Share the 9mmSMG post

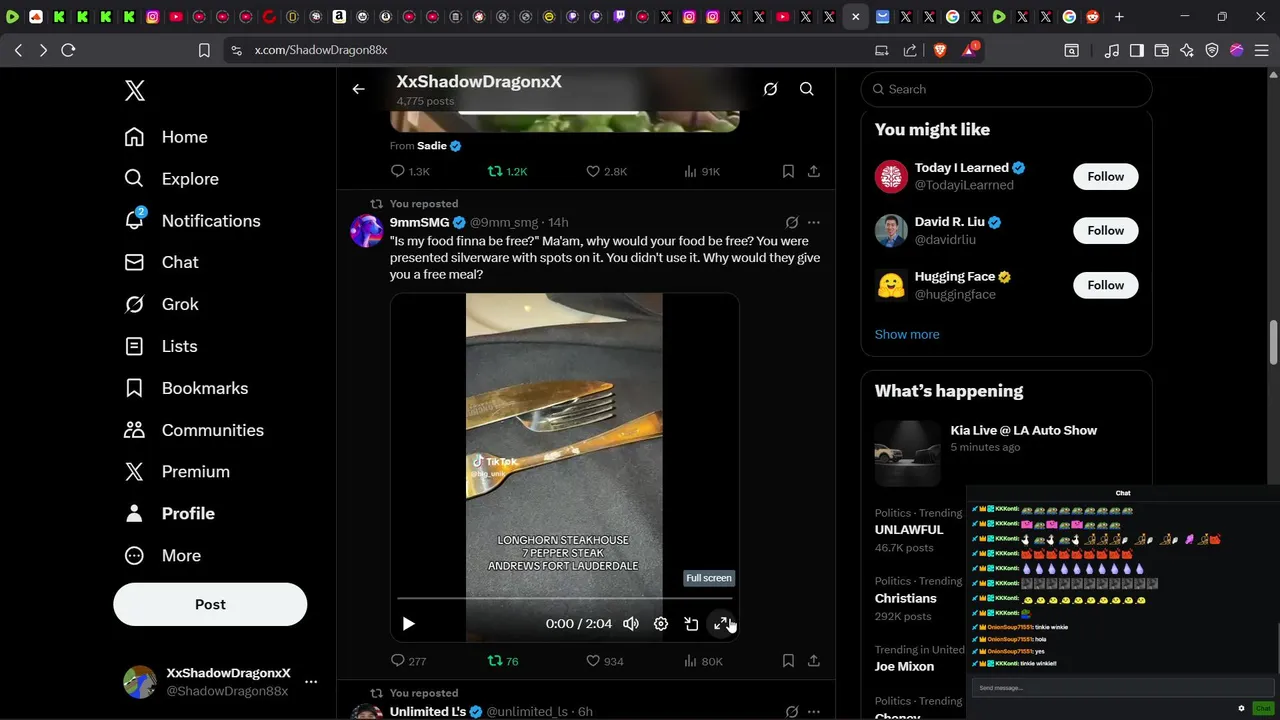click(x=814, y=661)
